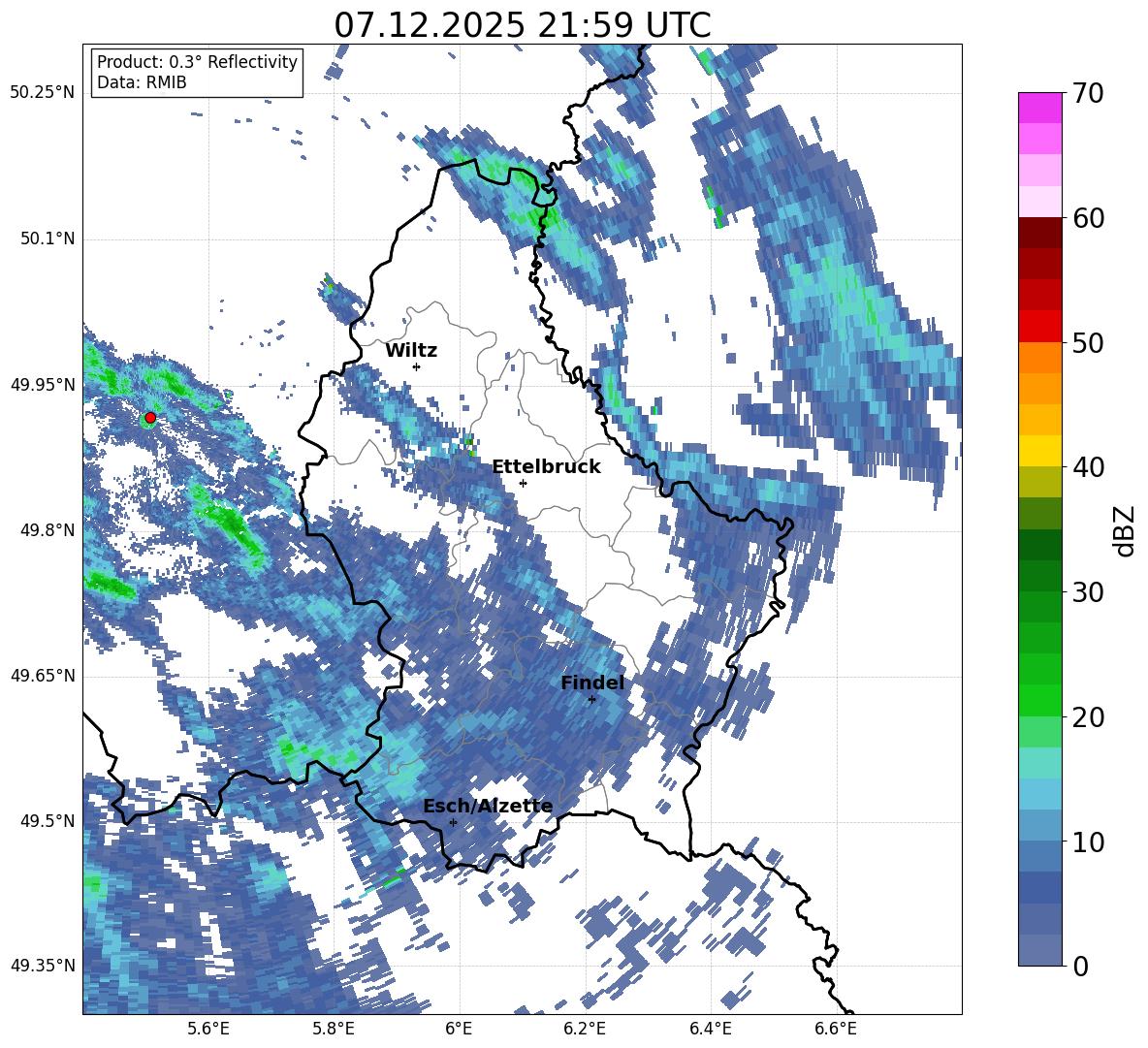1148x1048 pixels.
Task: Click the 49.5°N latitude label
Action: (48, 821)
